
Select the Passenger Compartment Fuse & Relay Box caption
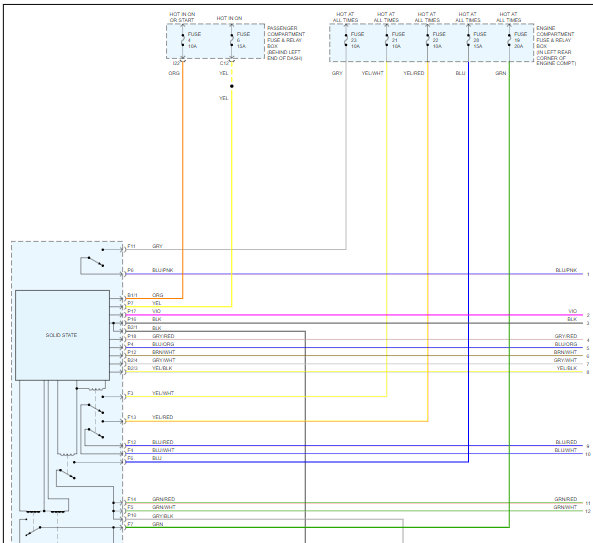(286, 43)
